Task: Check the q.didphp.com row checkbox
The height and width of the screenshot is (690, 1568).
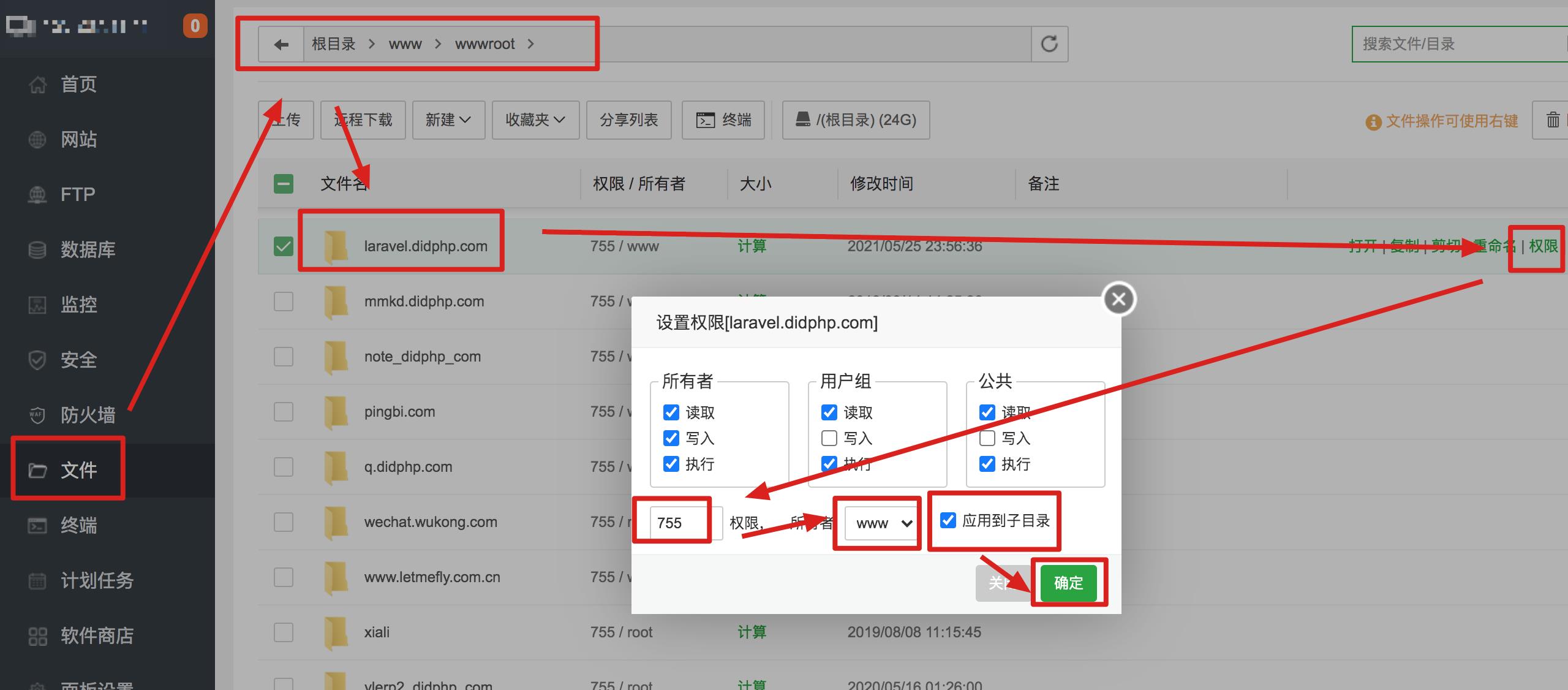Action: pos(284,467)
